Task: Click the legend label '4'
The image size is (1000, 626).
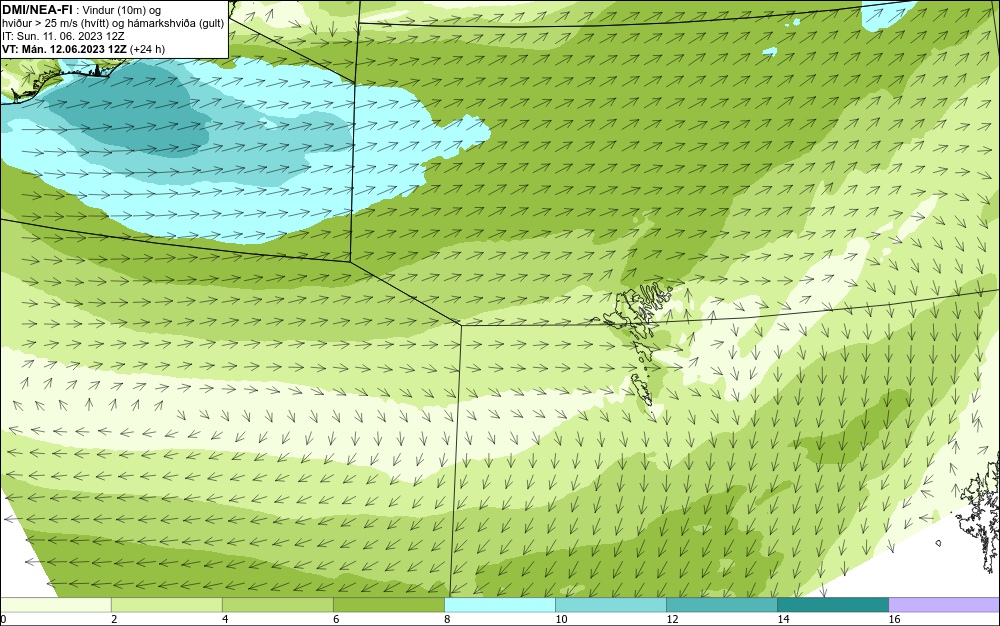Action: point(225,619)
